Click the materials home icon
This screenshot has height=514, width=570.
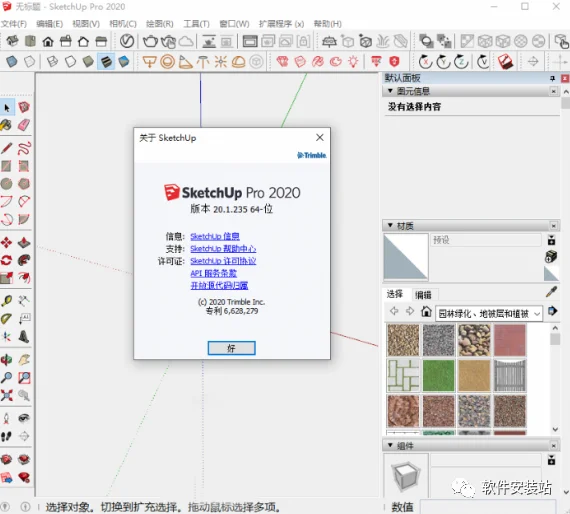426,312
